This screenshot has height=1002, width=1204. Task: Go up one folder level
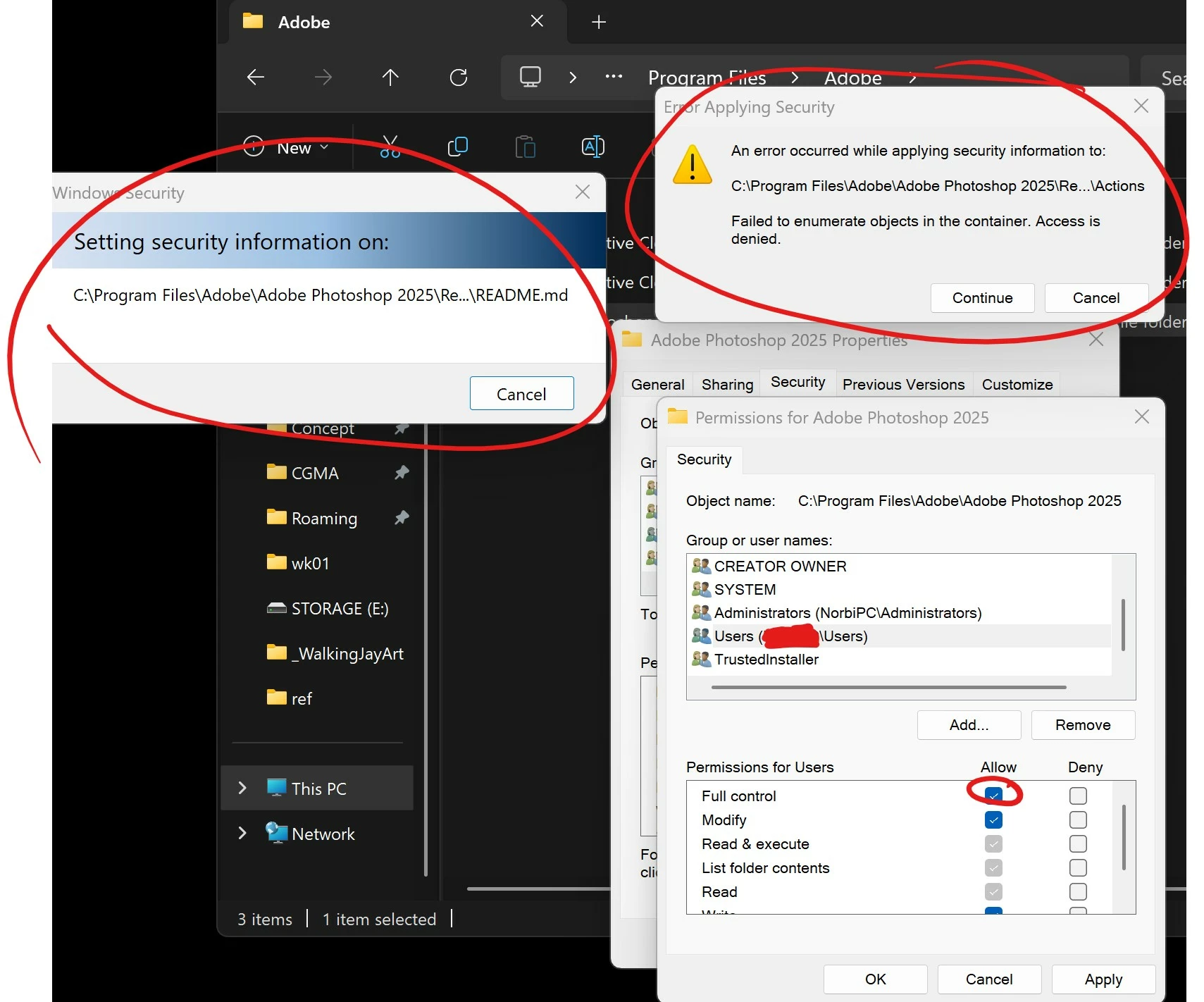[x=390, y=77]
